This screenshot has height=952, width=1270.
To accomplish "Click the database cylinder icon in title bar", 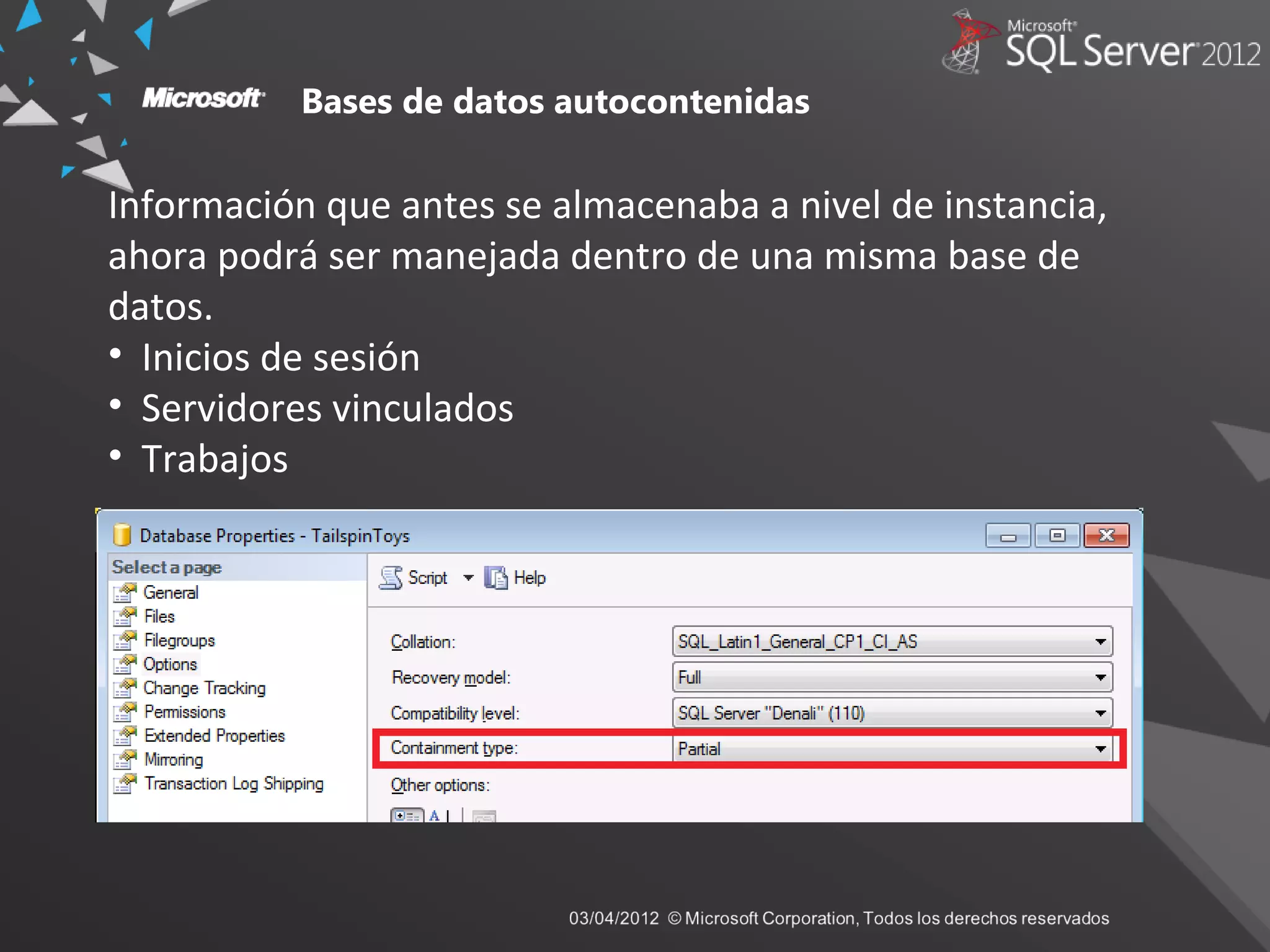I will (122, 535).
